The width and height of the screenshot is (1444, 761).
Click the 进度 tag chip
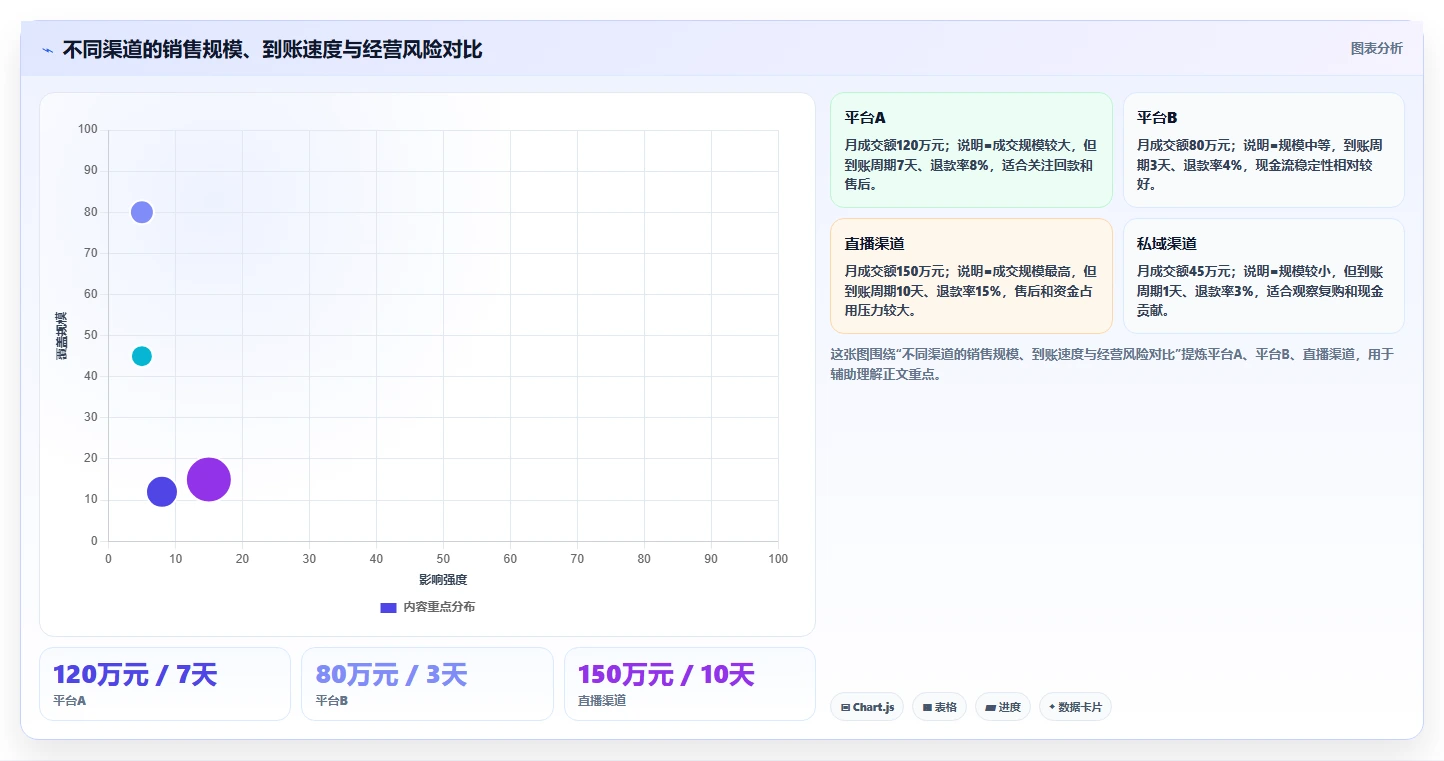coord(1003,707)
